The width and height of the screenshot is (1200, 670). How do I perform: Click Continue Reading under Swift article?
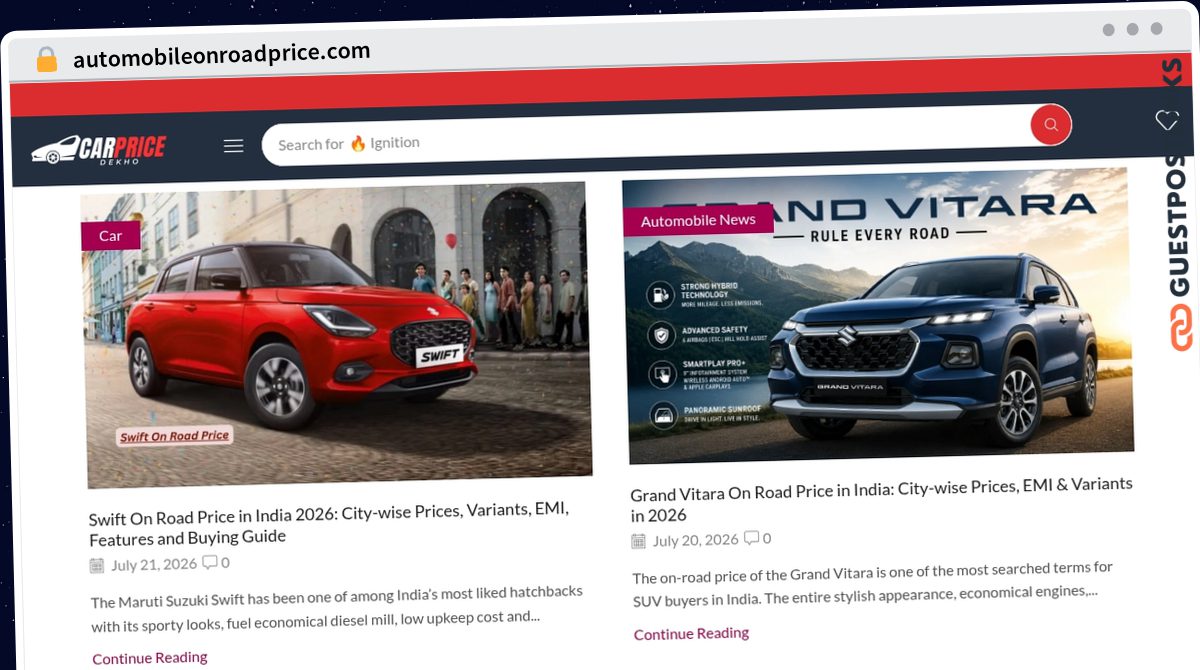[150, 658]
